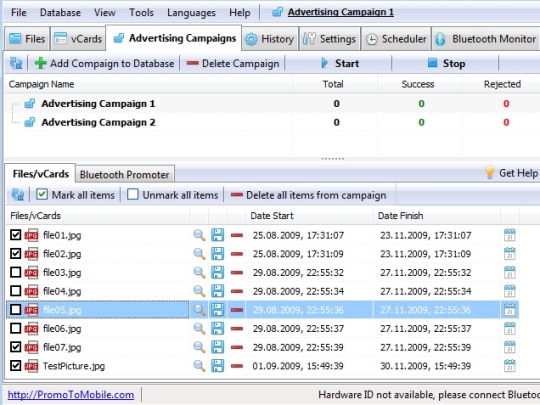Uncheck the file01.jpg checkbox

[x=15, y=235]
